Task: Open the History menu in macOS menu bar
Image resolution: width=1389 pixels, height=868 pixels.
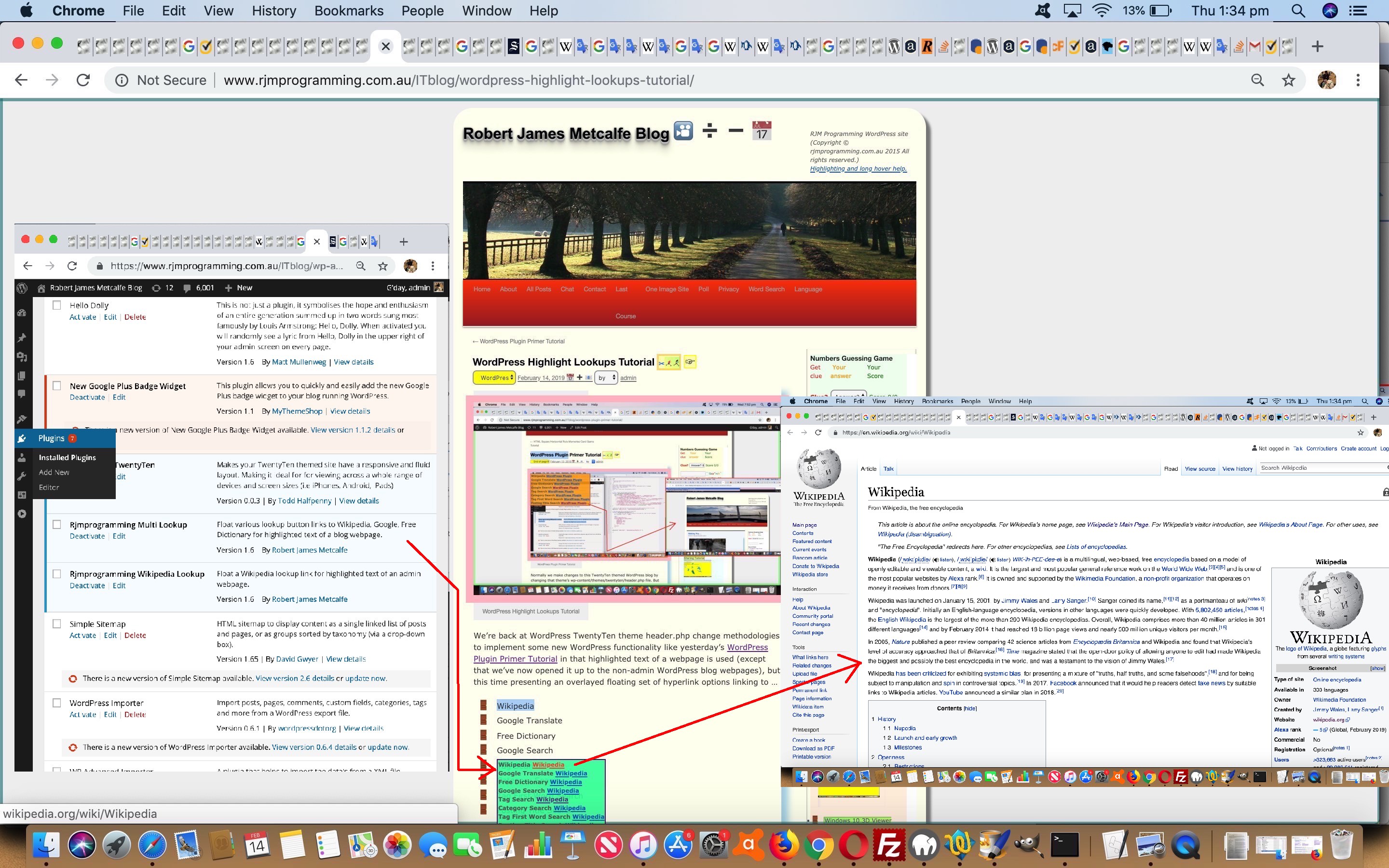Action: coord(274,11)
